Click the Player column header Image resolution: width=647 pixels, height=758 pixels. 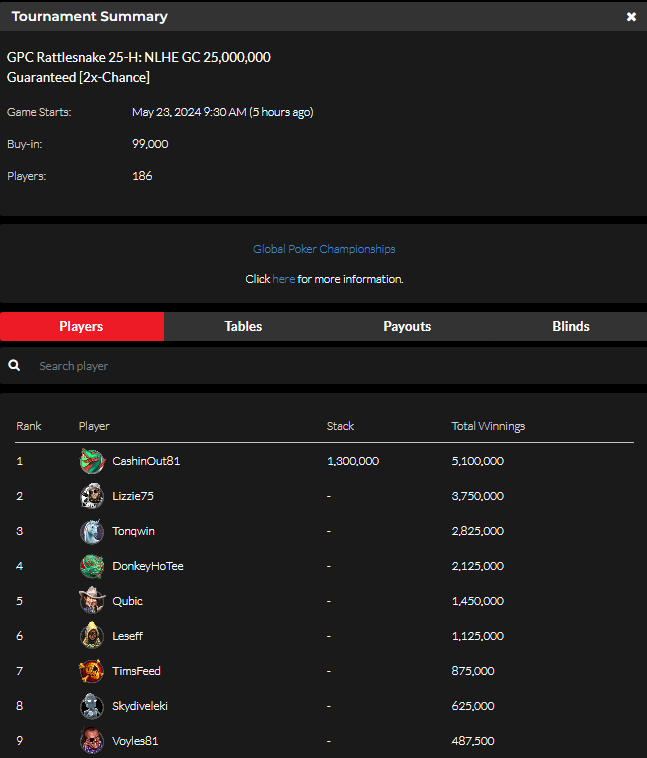point(94,426)
